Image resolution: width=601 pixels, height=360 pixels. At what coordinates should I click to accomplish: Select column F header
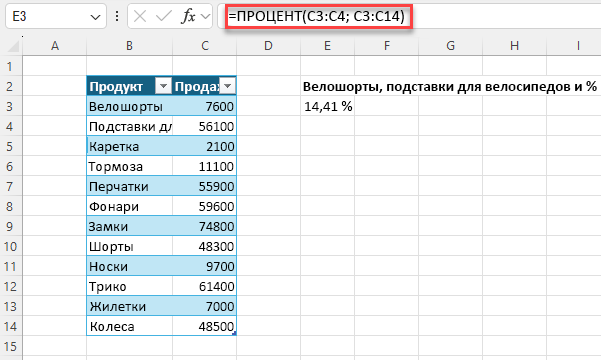pos(387,46)
